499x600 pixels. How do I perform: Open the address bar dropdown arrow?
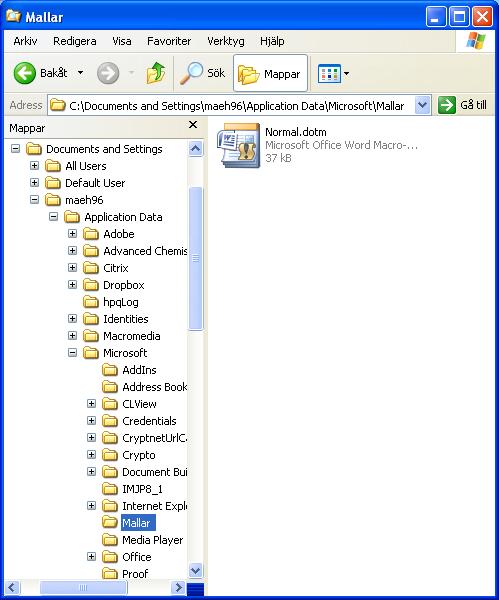click(422, 105)
